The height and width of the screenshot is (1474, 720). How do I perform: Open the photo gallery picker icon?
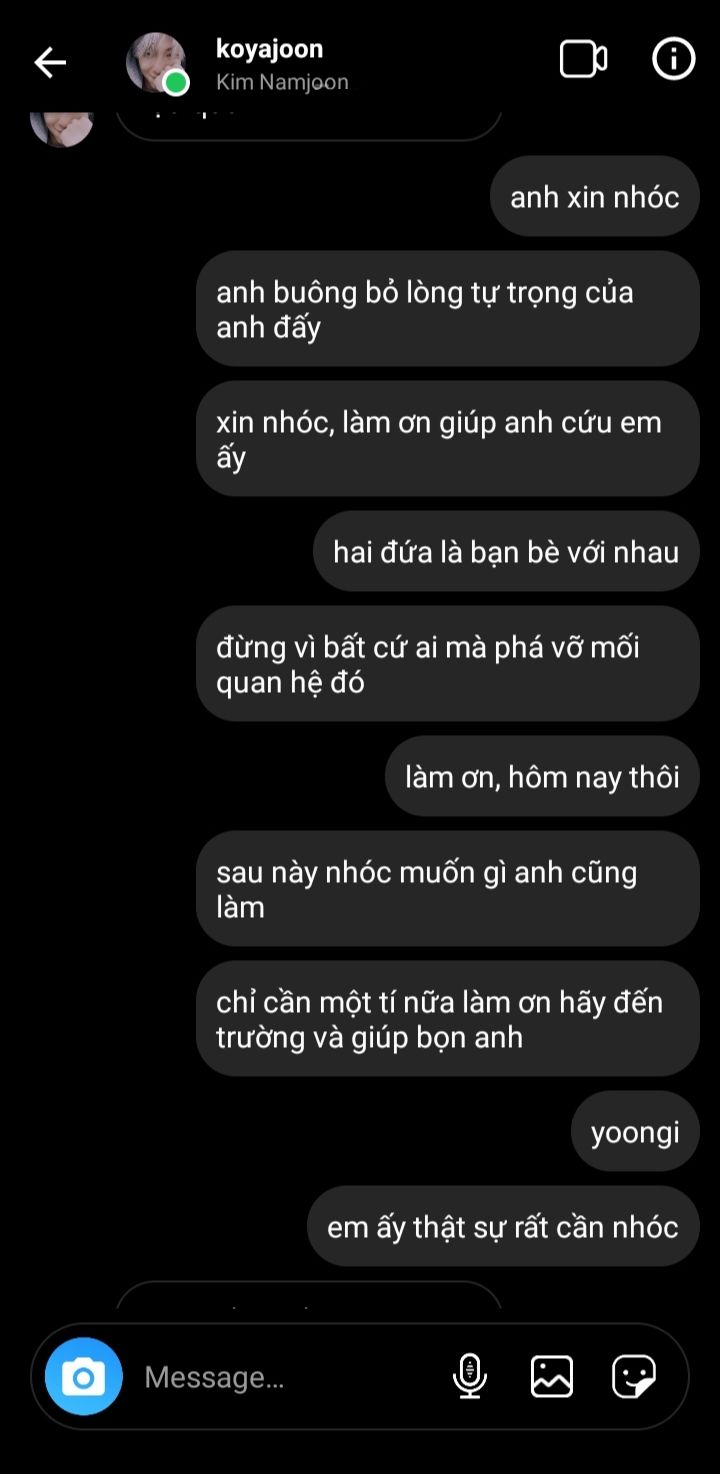tap(552, 1377)
